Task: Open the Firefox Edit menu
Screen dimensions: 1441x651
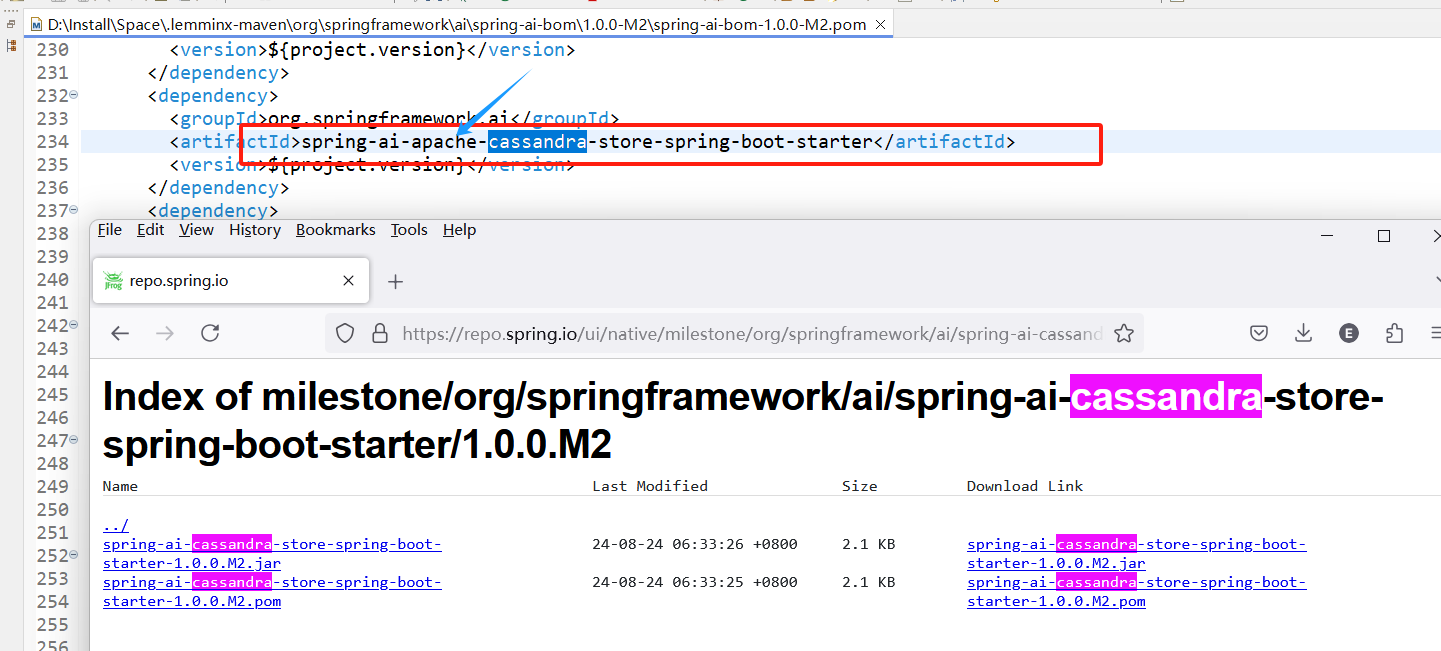Action: tap(151, 230)
